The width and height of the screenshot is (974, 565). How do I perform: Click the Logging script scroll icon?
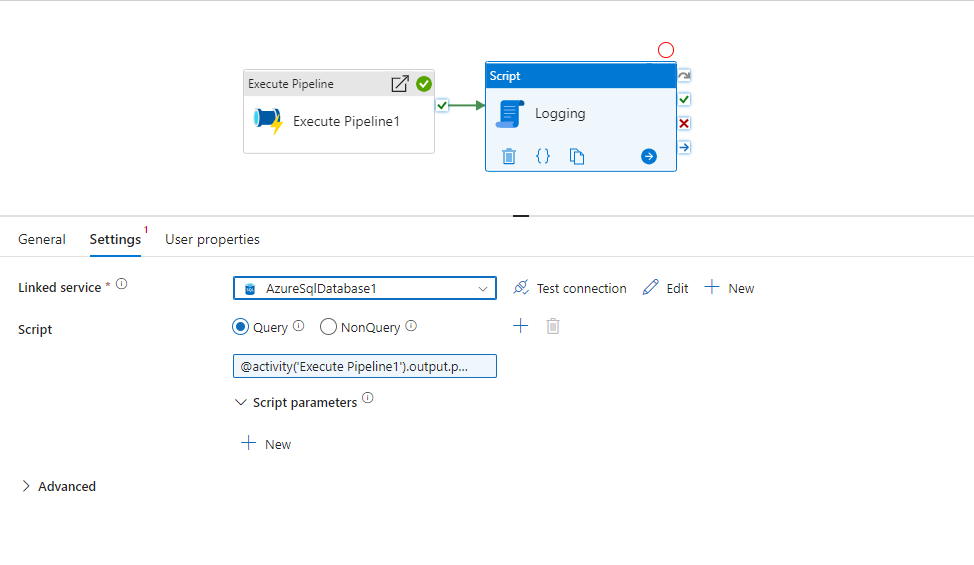pyautogui.click(x=510, y=114)
